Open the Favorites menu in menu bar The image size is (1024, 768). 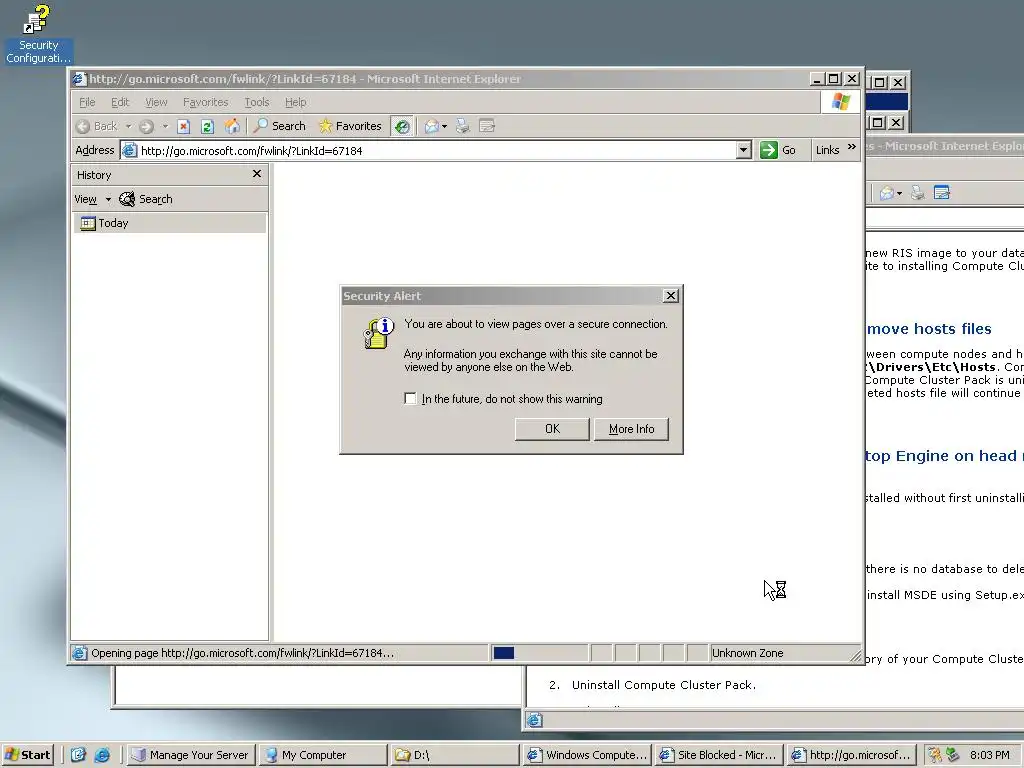click(205, 102)
